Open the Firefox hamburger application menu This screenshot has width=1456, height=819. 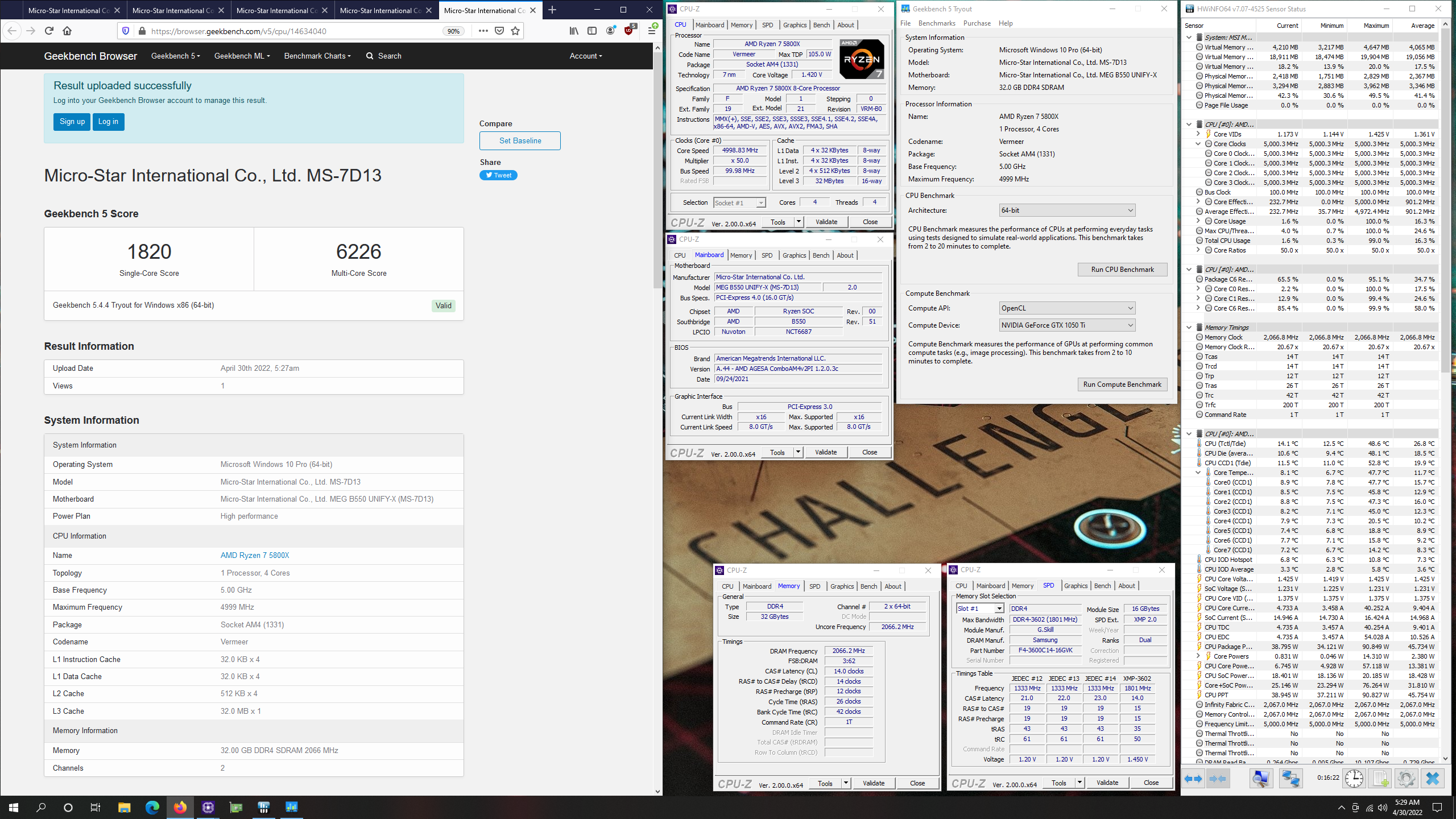pyautogui.click(x=652, y=31)
